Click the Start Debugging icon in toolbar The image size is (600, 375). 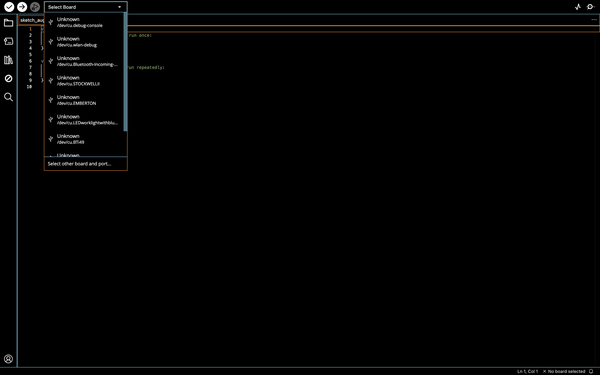click(35, 7)
